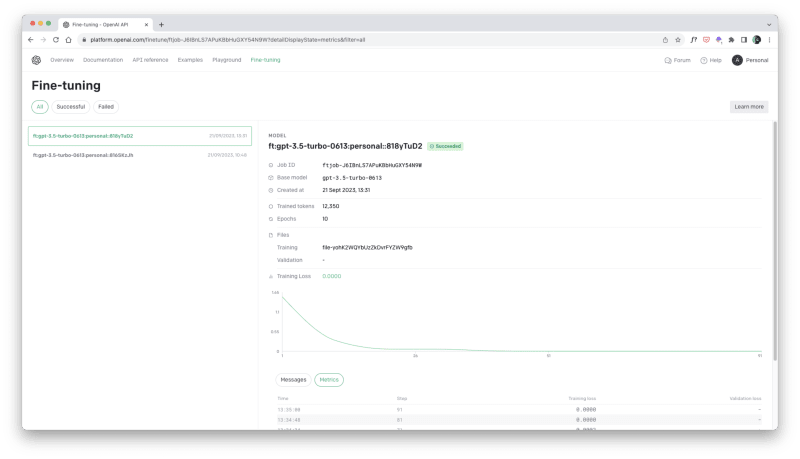Click the Trained tokens value 12,350
This screenshot has width=800, height=459.
(x=331, y=207)
